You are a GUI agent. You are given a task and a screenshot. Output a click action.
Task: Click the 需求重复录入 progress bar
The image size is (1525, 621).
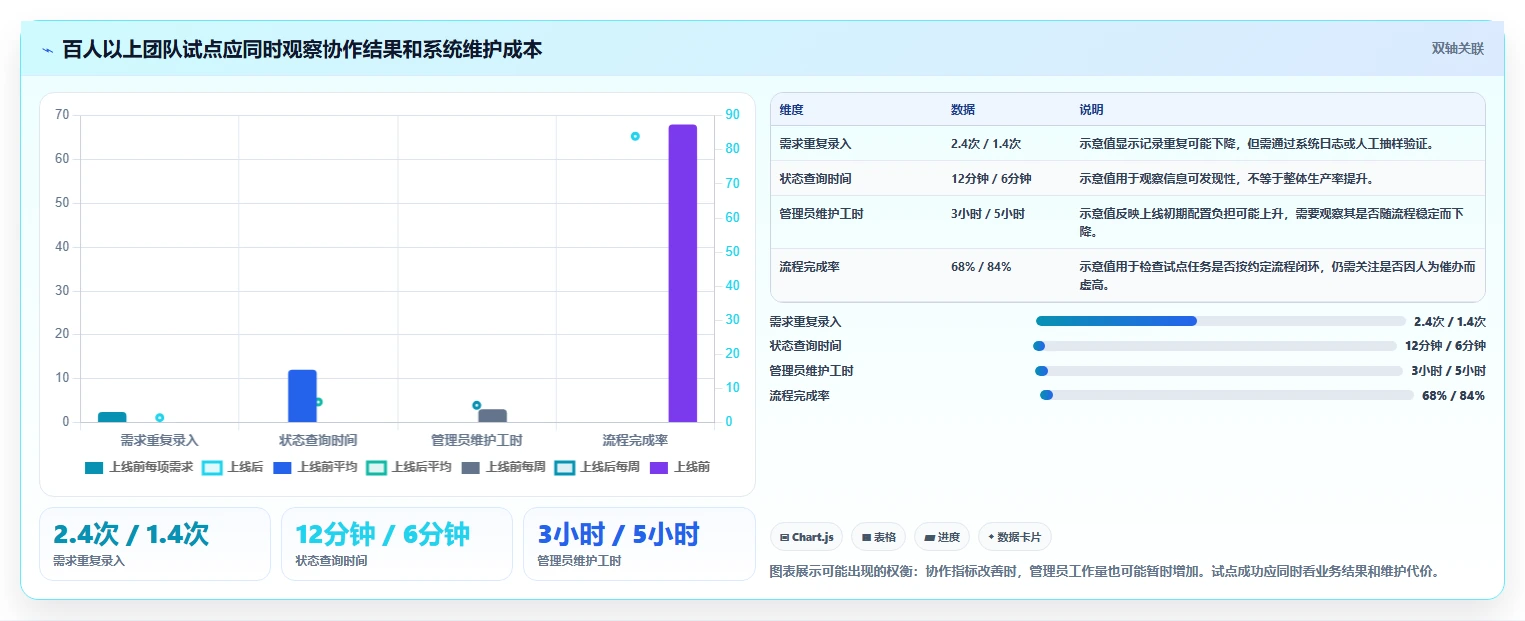[1221, 321]
